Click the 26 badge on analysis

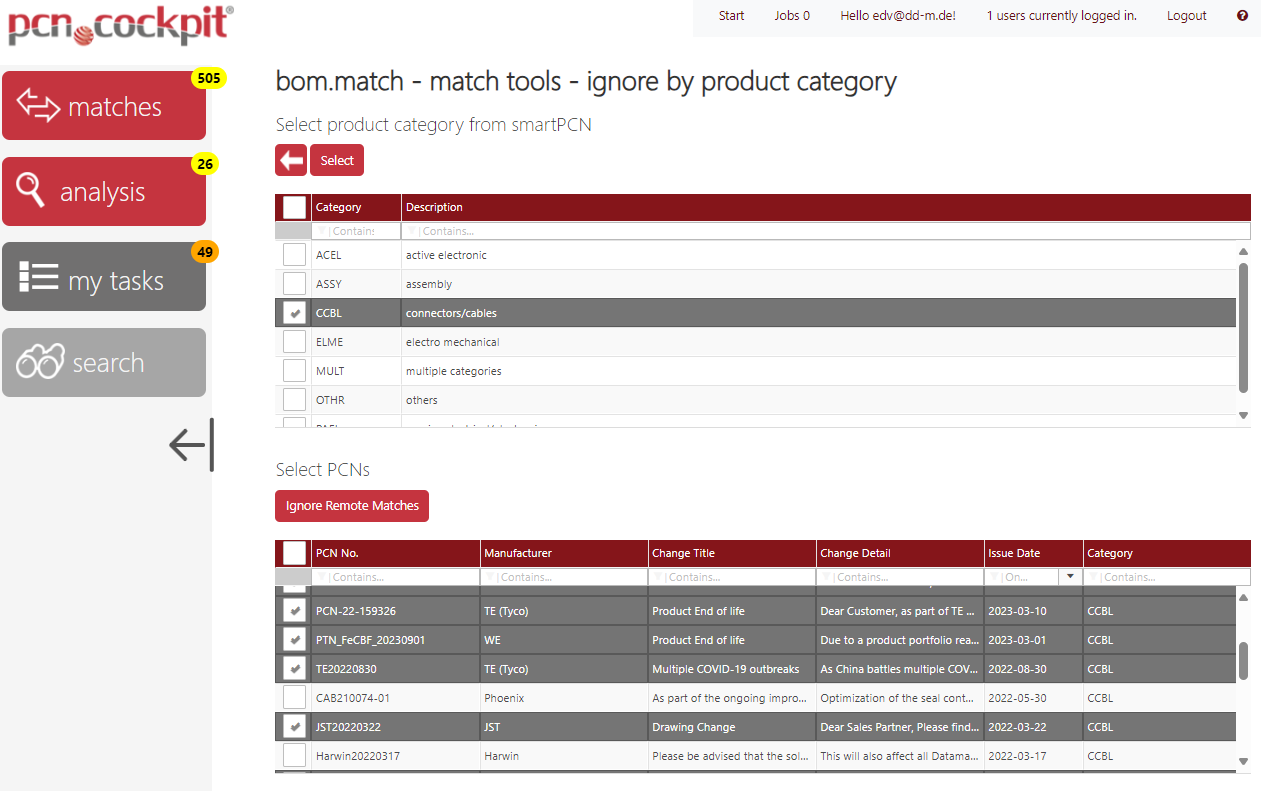(x=206, y=164)
